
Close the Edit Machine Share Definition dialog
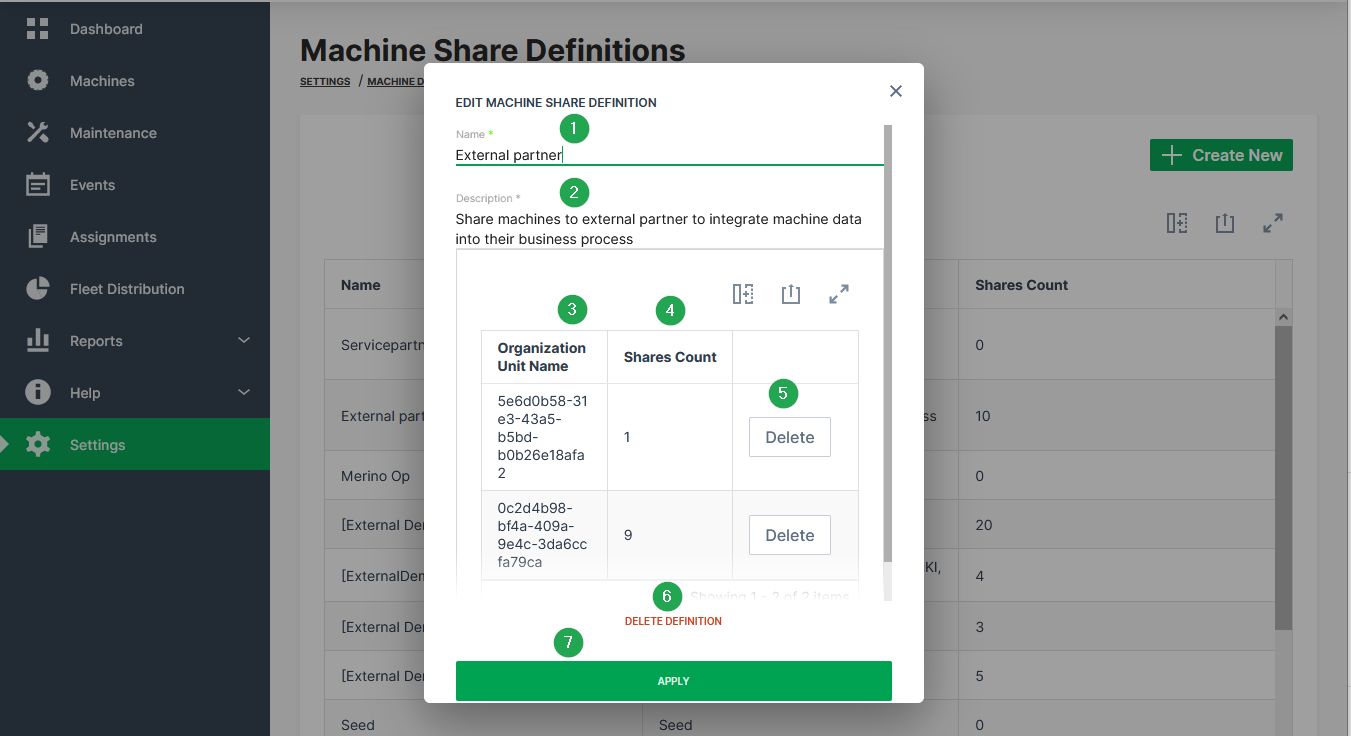point(895,91)
